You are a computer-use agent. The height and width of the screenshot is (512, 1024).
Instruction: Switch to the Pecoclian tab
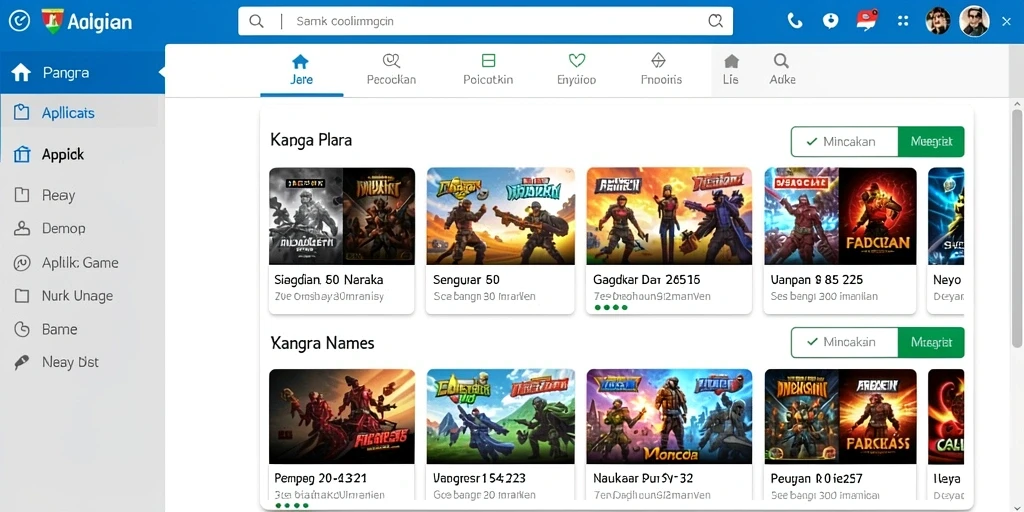tap(391, 70)
